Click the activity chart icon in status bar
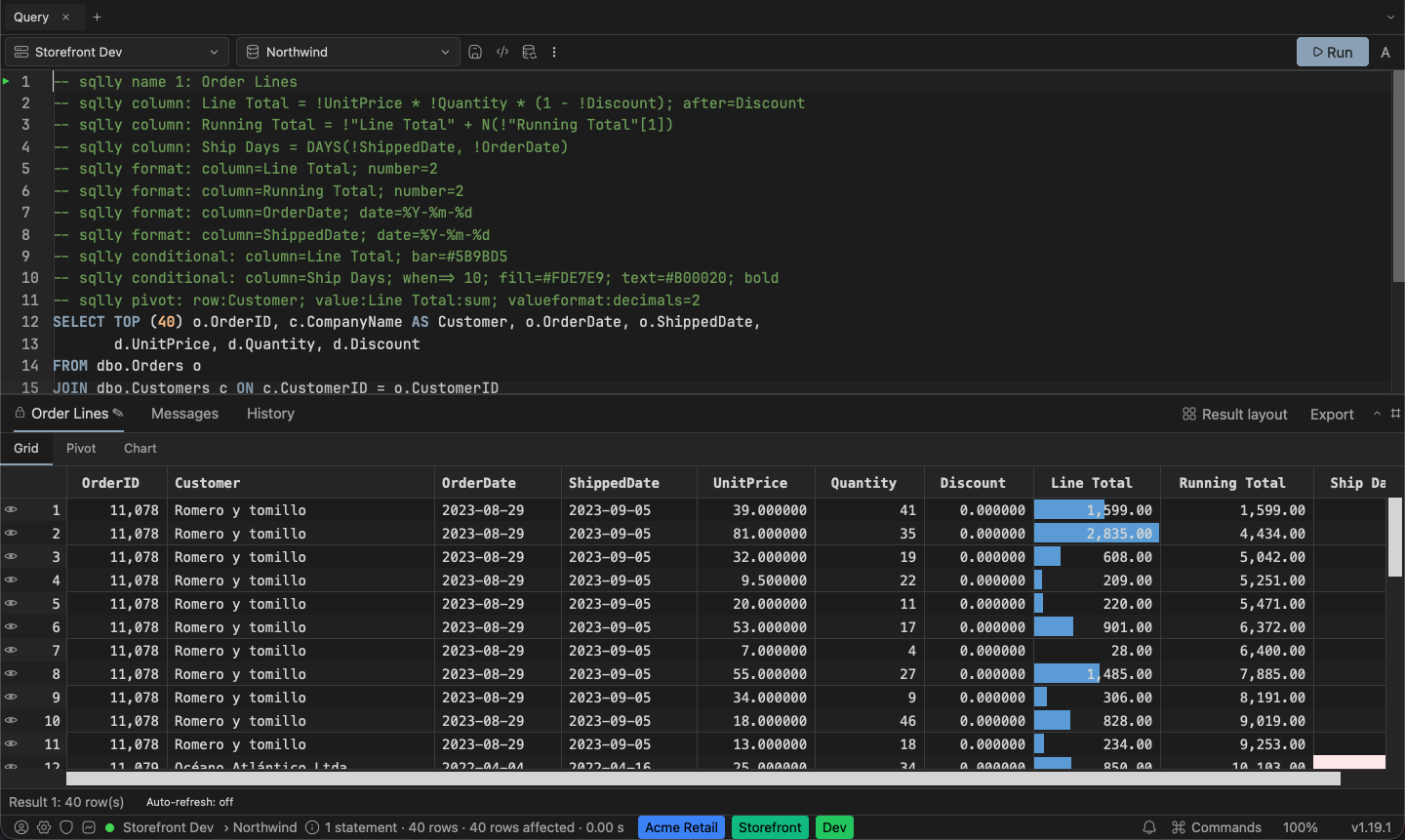Screen dimensions: 1405x840 (x=89, y=827)
